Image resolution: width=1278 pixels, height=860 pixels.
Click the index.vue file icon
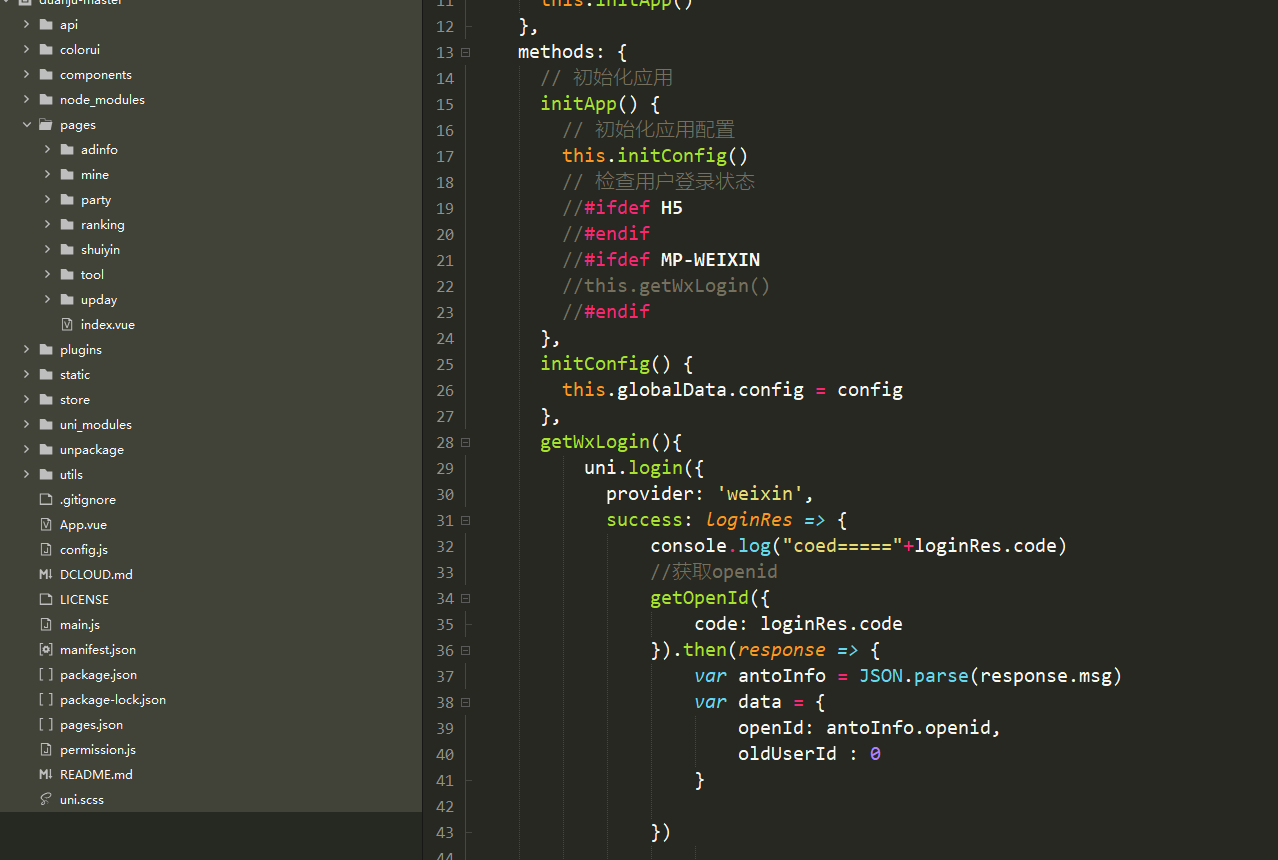[67, 324]
